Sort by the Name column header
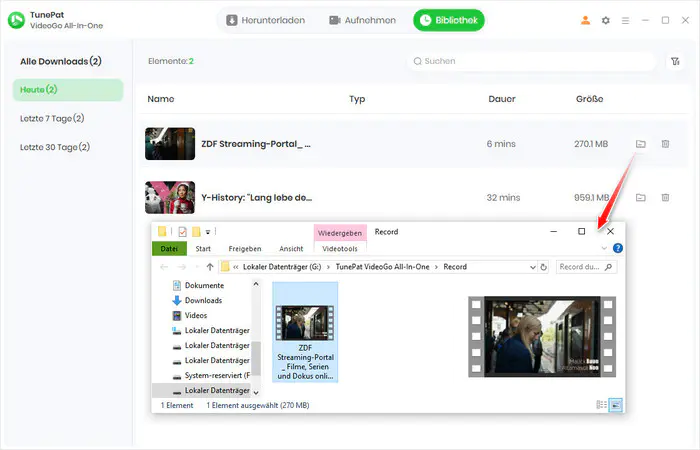This screenshot has height=450, width=700. (161, 99)
